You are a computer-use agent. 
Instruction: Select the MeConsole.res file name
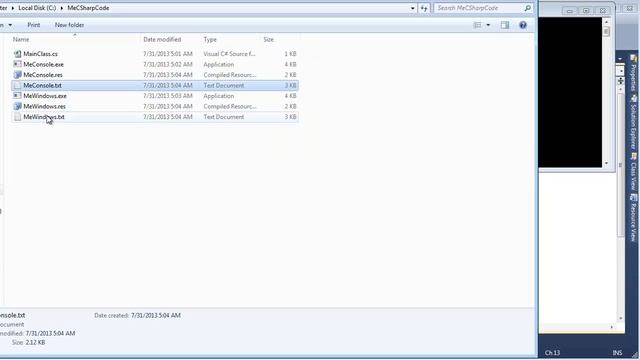(x=43, y=75)
